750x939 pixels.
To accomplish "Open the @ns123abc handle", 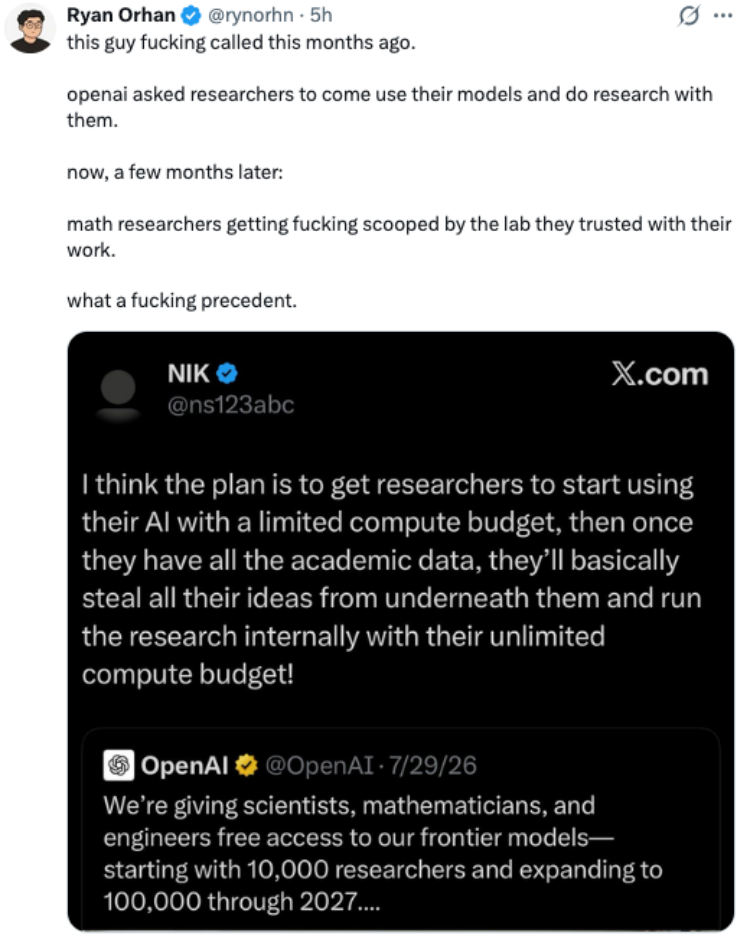I will 231,405.
